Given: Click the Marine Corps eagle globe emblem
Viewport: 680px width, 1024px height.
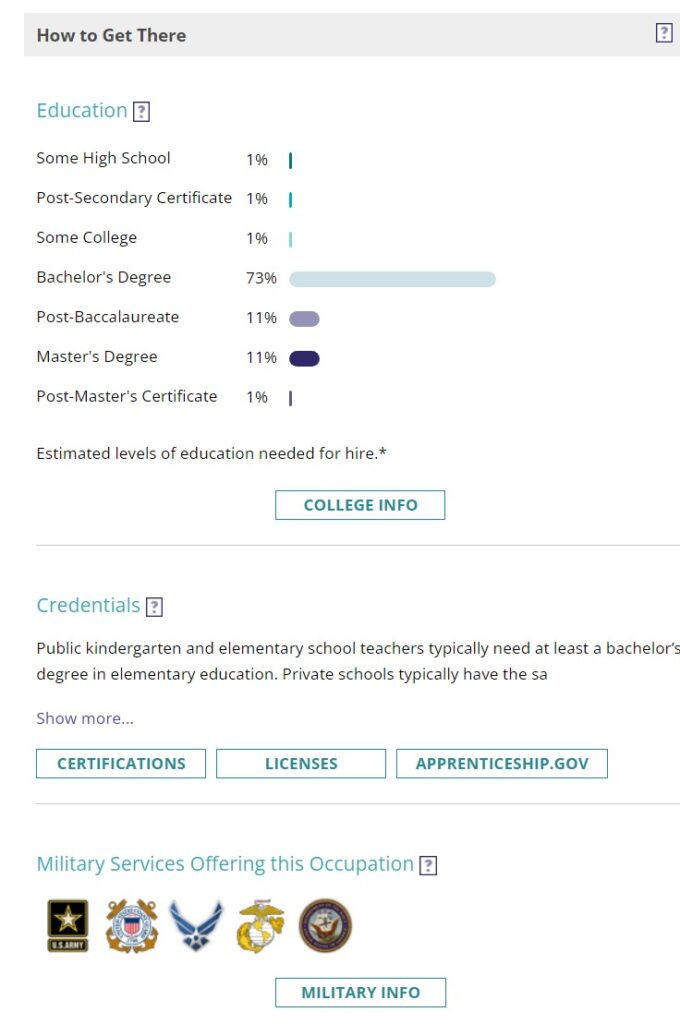Looking at the screenshot, I should tap(261, 925).
